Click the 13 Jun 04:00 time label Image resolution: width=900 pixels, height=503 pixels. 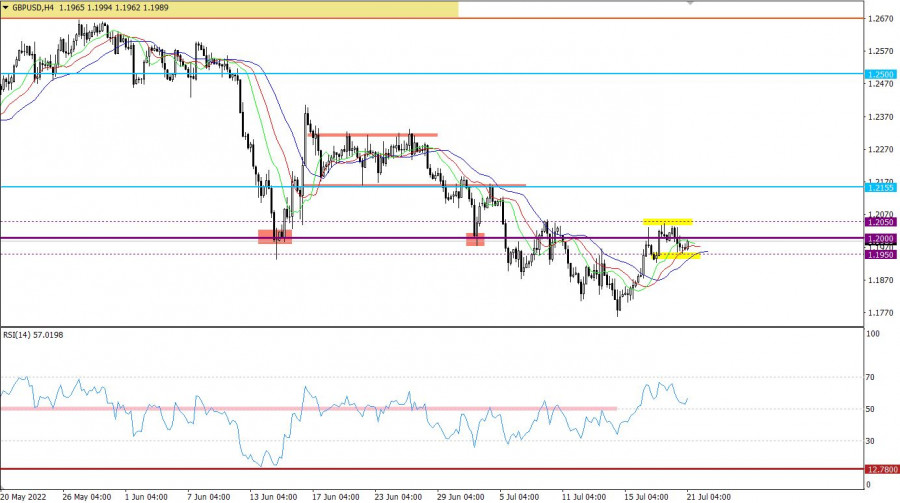tap(273, 497)
